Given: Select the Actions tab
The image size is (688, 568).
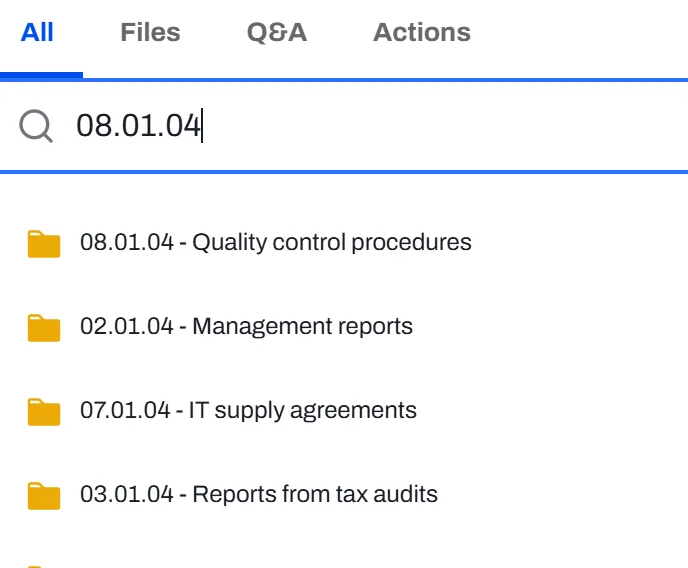Looking at the screenshot, I should (421, 33).
